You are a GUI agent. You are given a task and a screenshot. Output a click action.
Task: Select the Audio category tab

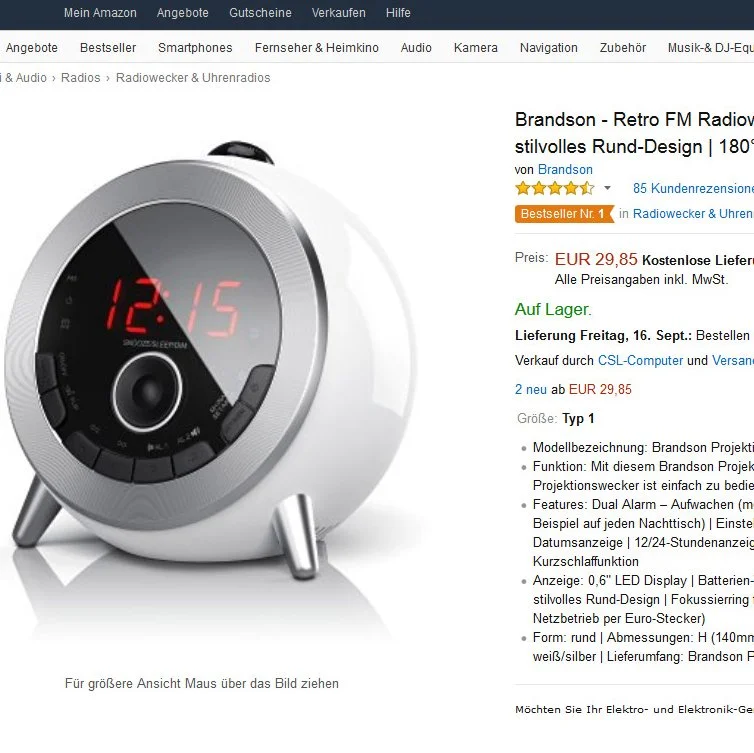[416, 48]
